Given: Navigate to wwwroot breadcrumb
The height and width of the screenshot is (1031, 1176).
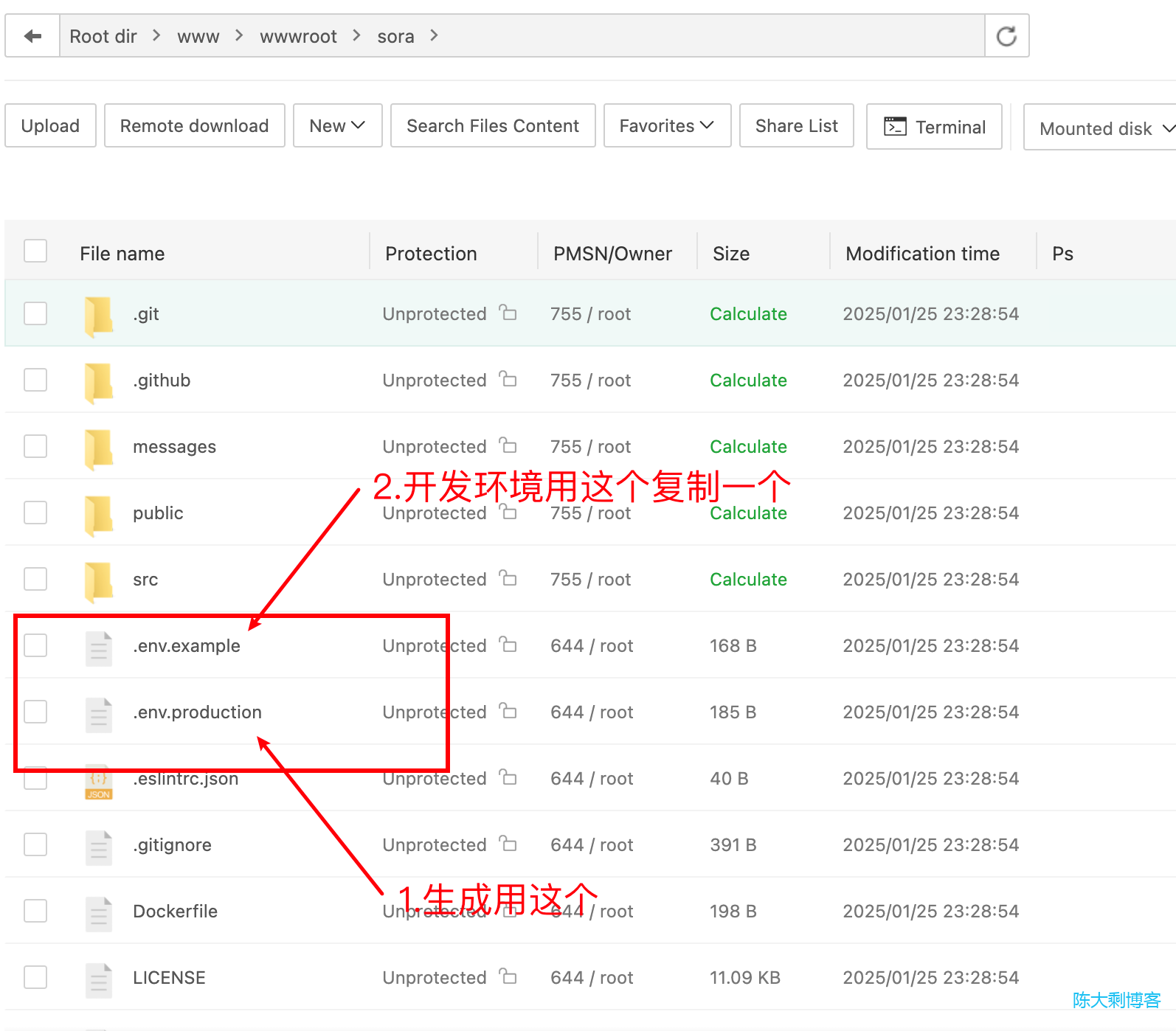Looking at the screenshot, I should (x=298, y=36).
